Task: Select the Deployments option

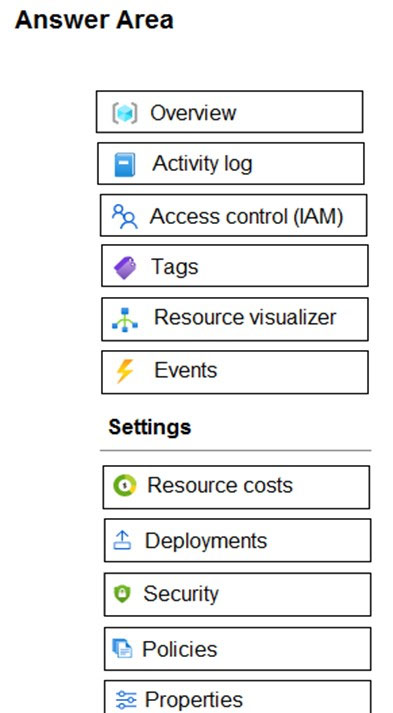Action: [x=237, y=540]
